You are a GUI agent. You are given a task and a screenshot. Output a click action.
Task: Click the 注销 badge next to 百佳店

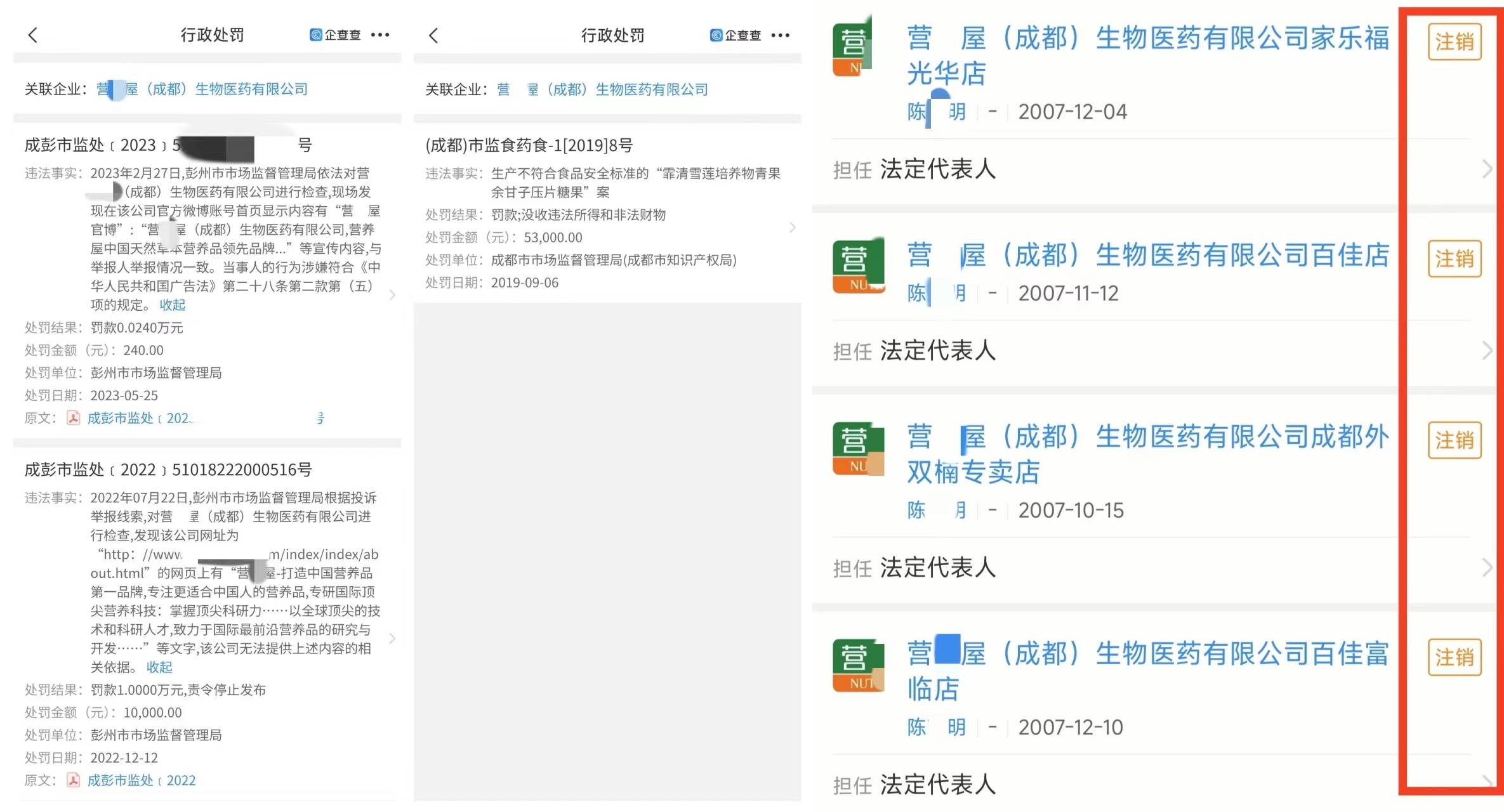(x=1455, y=259)
